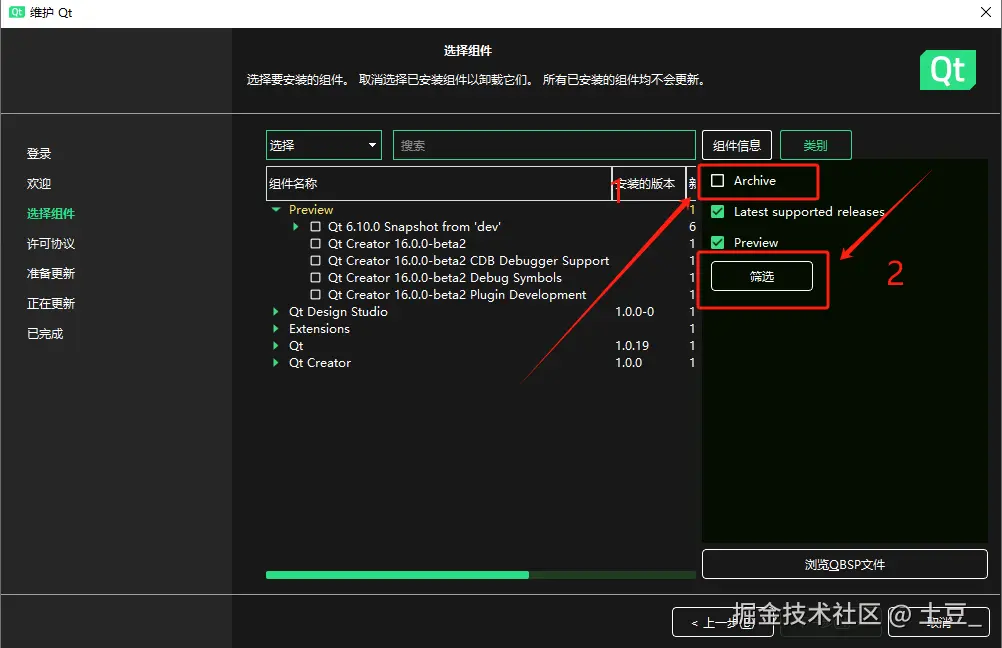Screen dimensions: 1002x648
Task: Check Qt Creator 16.0.0-beta2 CDB Debugger Support
Action: point(315,261)
